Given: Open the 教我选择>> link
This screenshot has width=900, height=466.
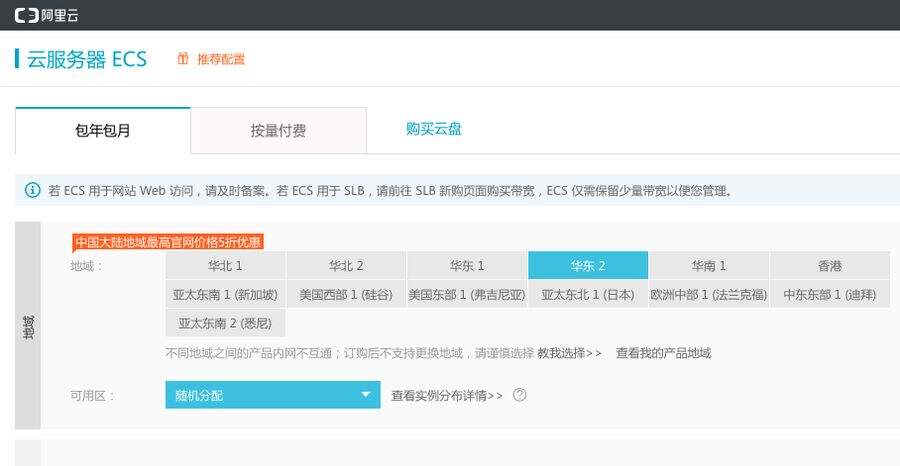Looking at the screenshot, I should pyautogui.click(x=569, y=353).
